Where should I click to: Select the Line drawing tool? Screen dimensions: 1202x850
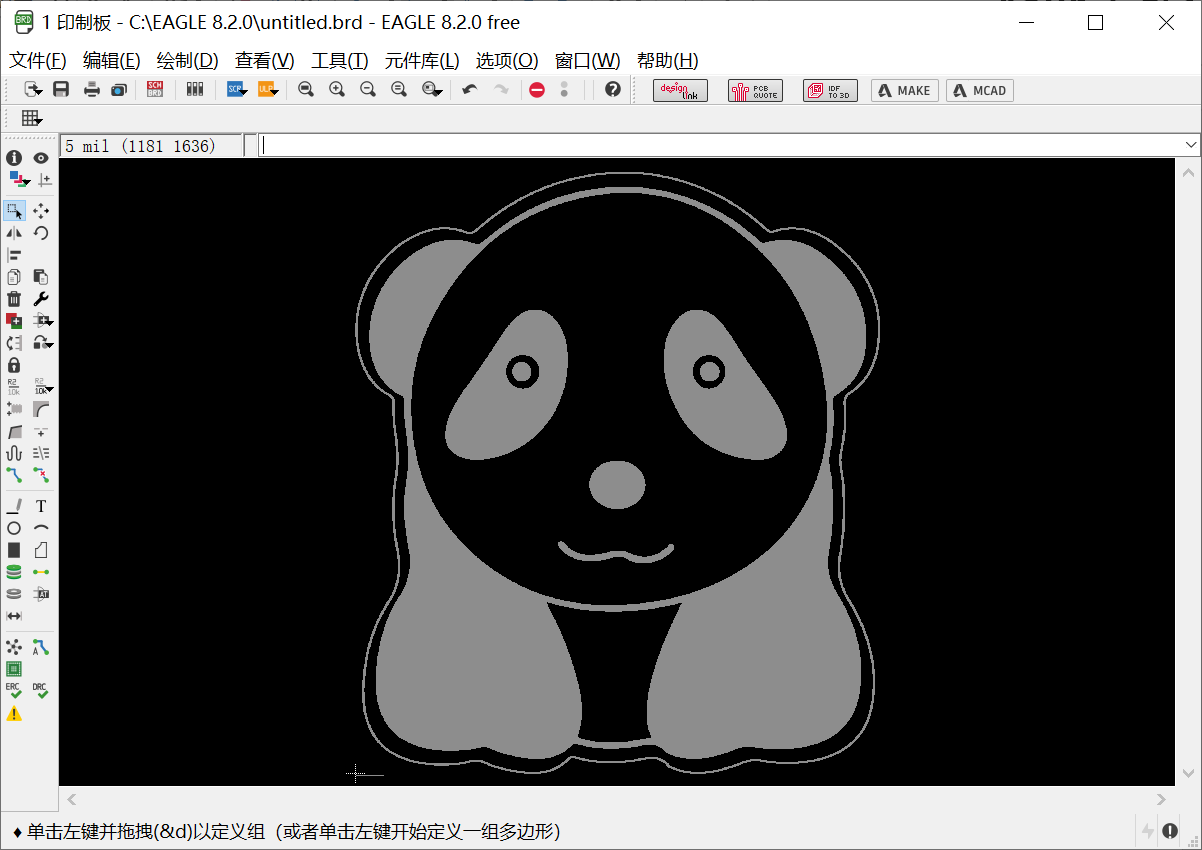[14, 506]
